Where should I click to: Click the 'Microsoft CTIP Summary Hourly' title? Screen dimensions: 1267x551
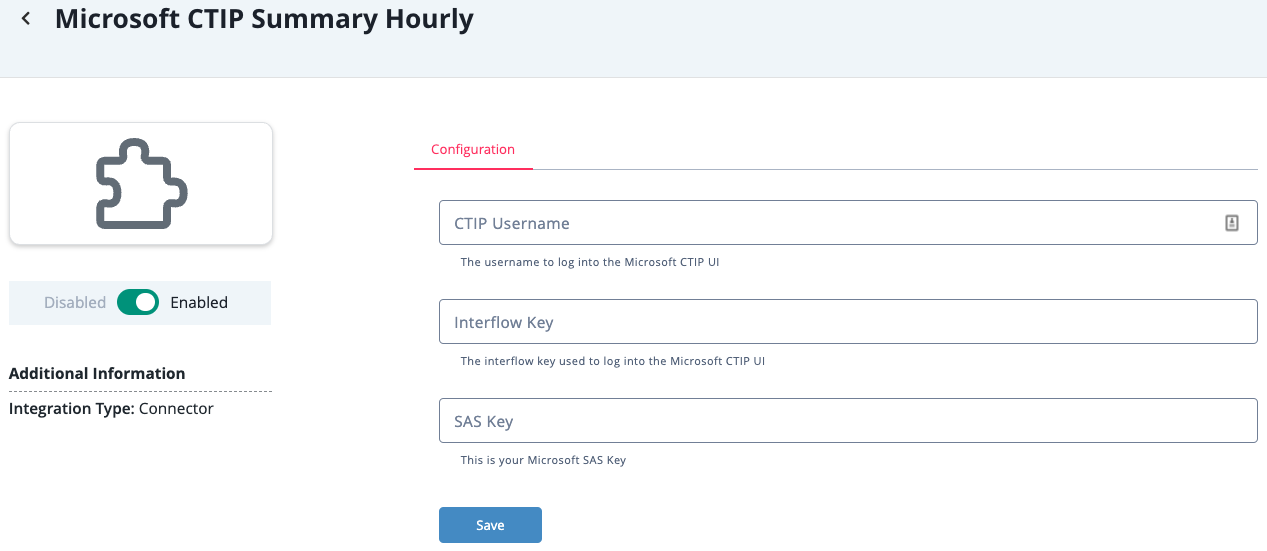click(264, 18)
